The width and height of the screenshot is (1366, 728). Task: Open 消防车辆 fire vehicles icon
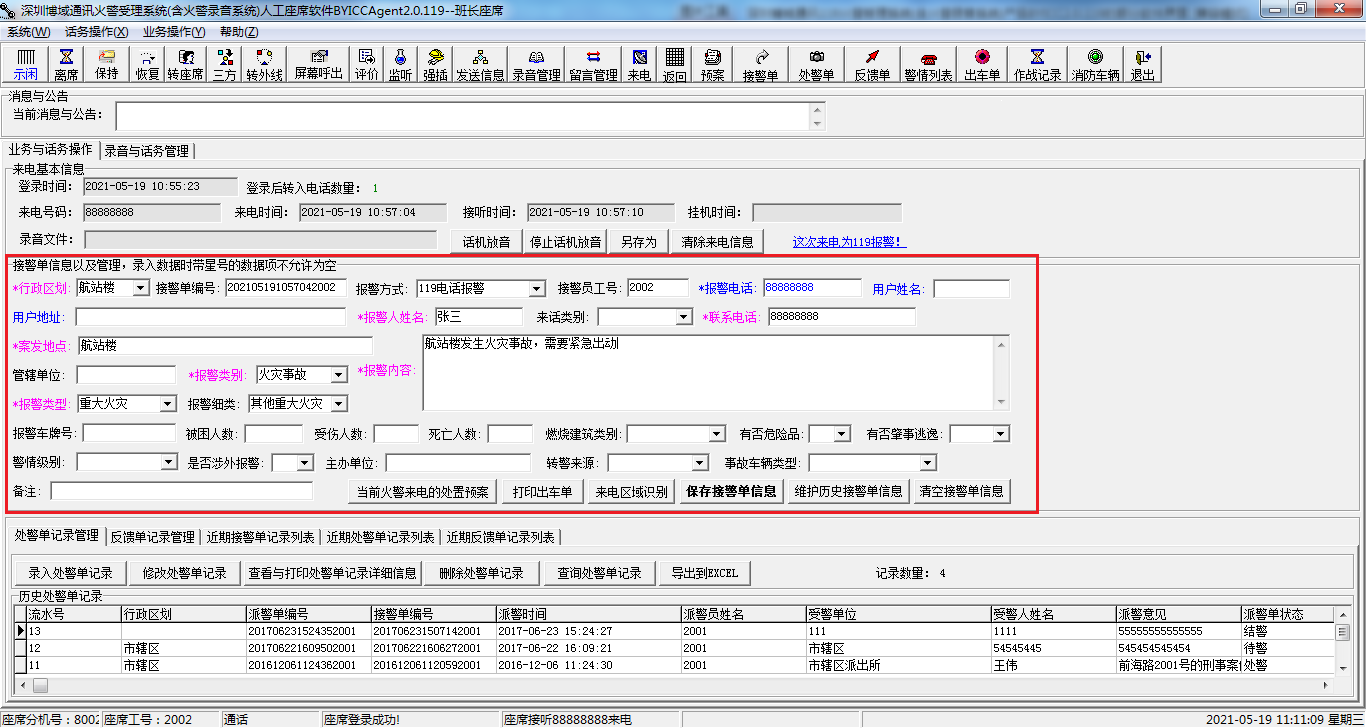(x=1096, y=65)
